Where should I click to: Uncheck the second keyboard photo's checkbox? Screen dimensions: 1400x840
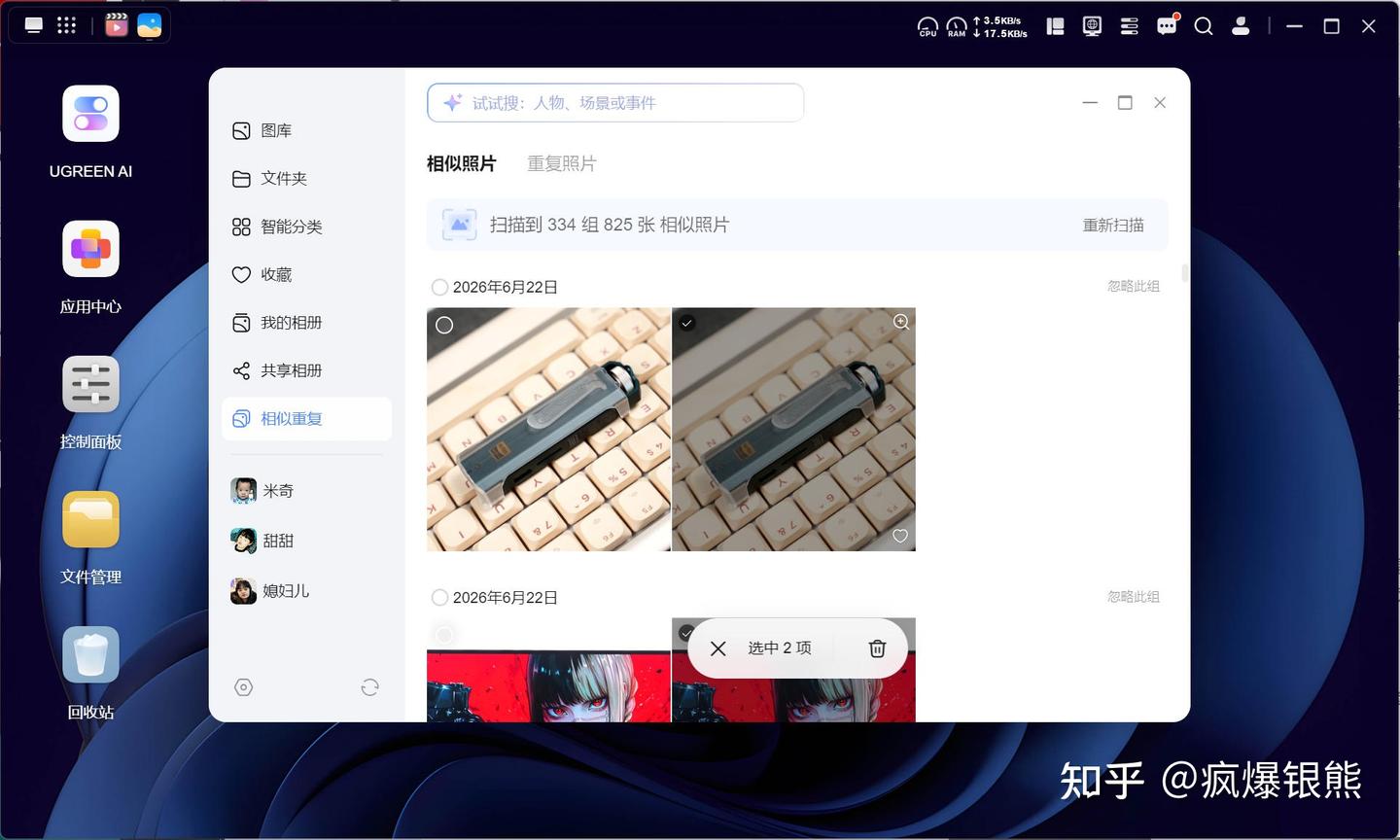coord(687,323)
